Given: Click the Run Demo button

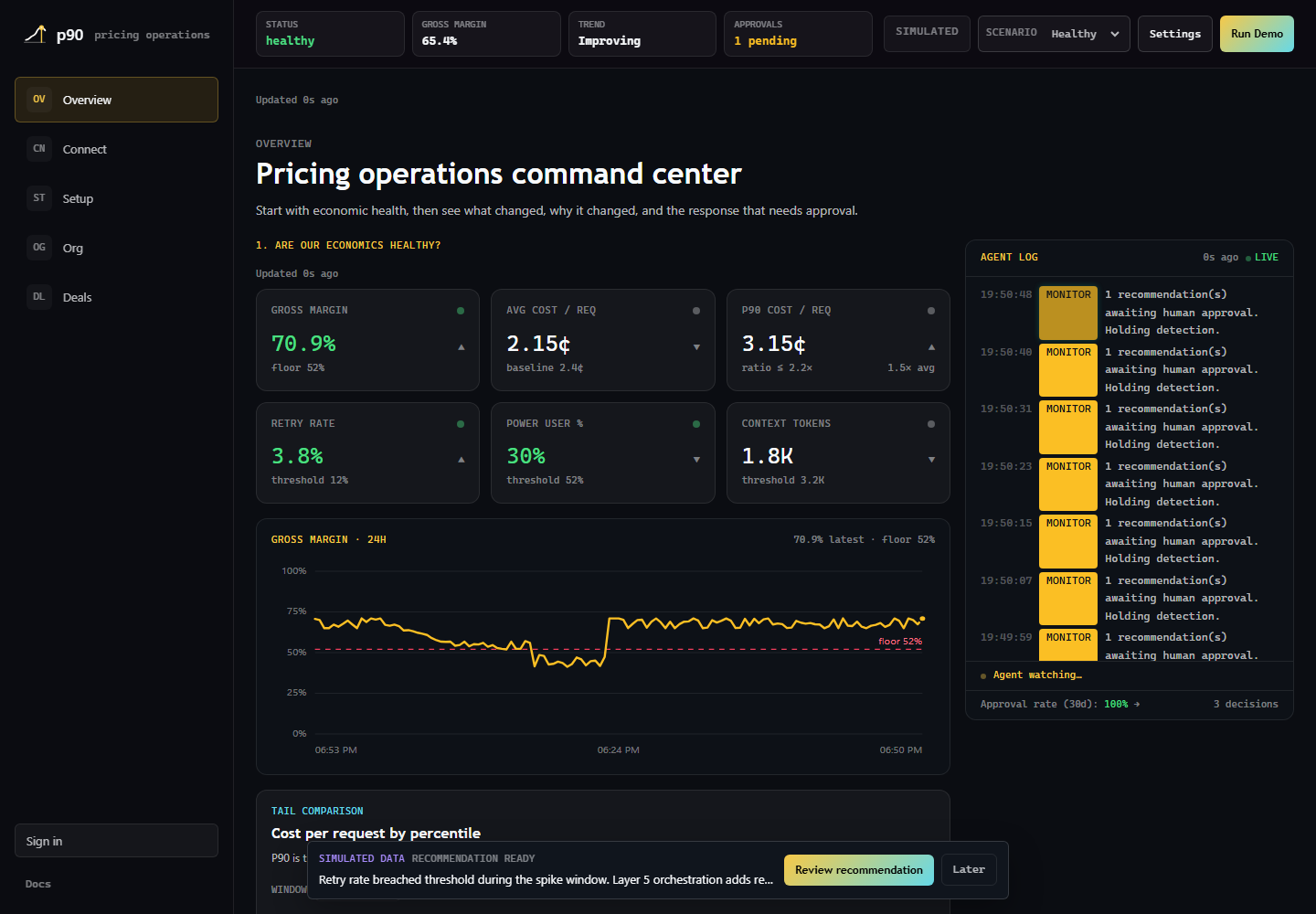Looking at the screenshot, I should tap(1257, 34).
